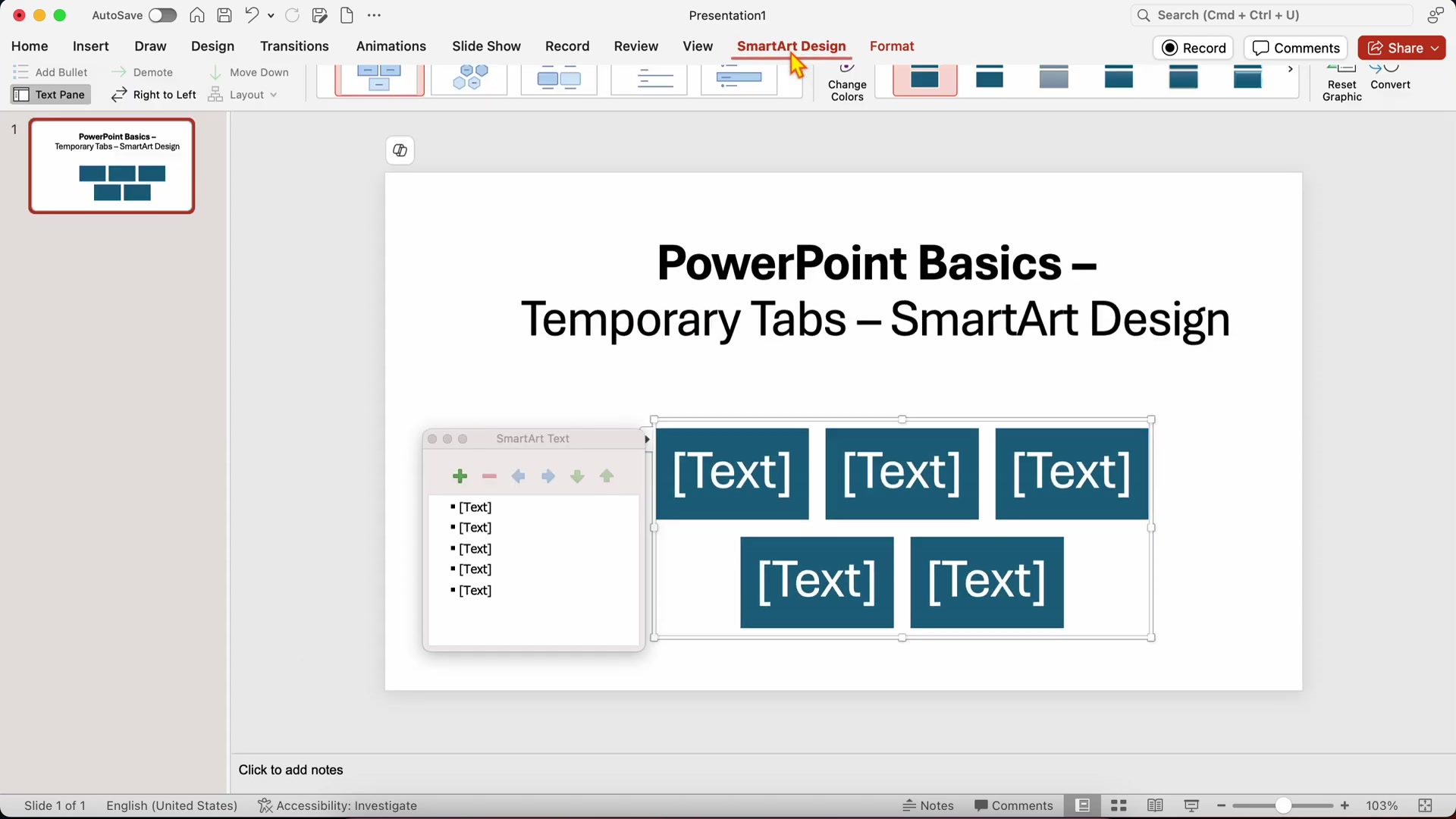Switch to the Design tab

click(212, 46)
